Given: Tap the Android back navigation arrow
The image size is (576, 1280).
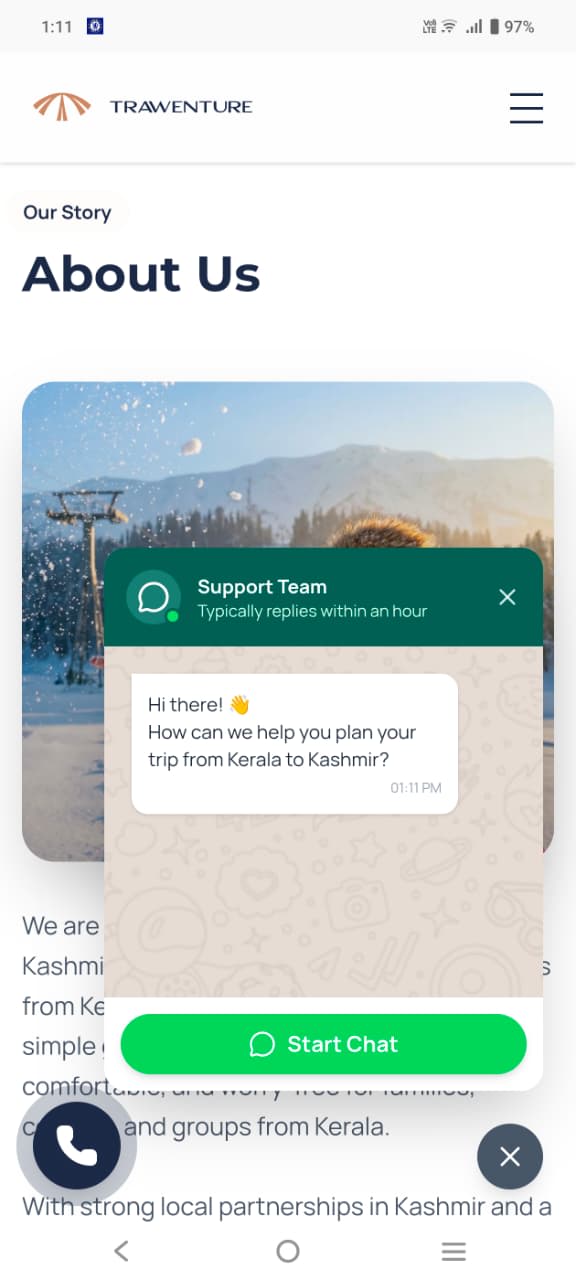Looking at the screenshot, I should coord(121,1250).
